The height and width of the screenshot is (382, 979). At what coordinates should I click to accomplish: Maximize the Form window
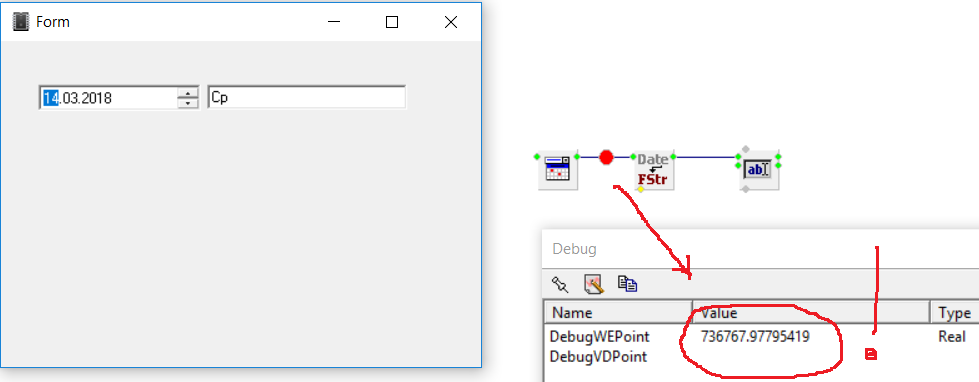coord(391,22)
